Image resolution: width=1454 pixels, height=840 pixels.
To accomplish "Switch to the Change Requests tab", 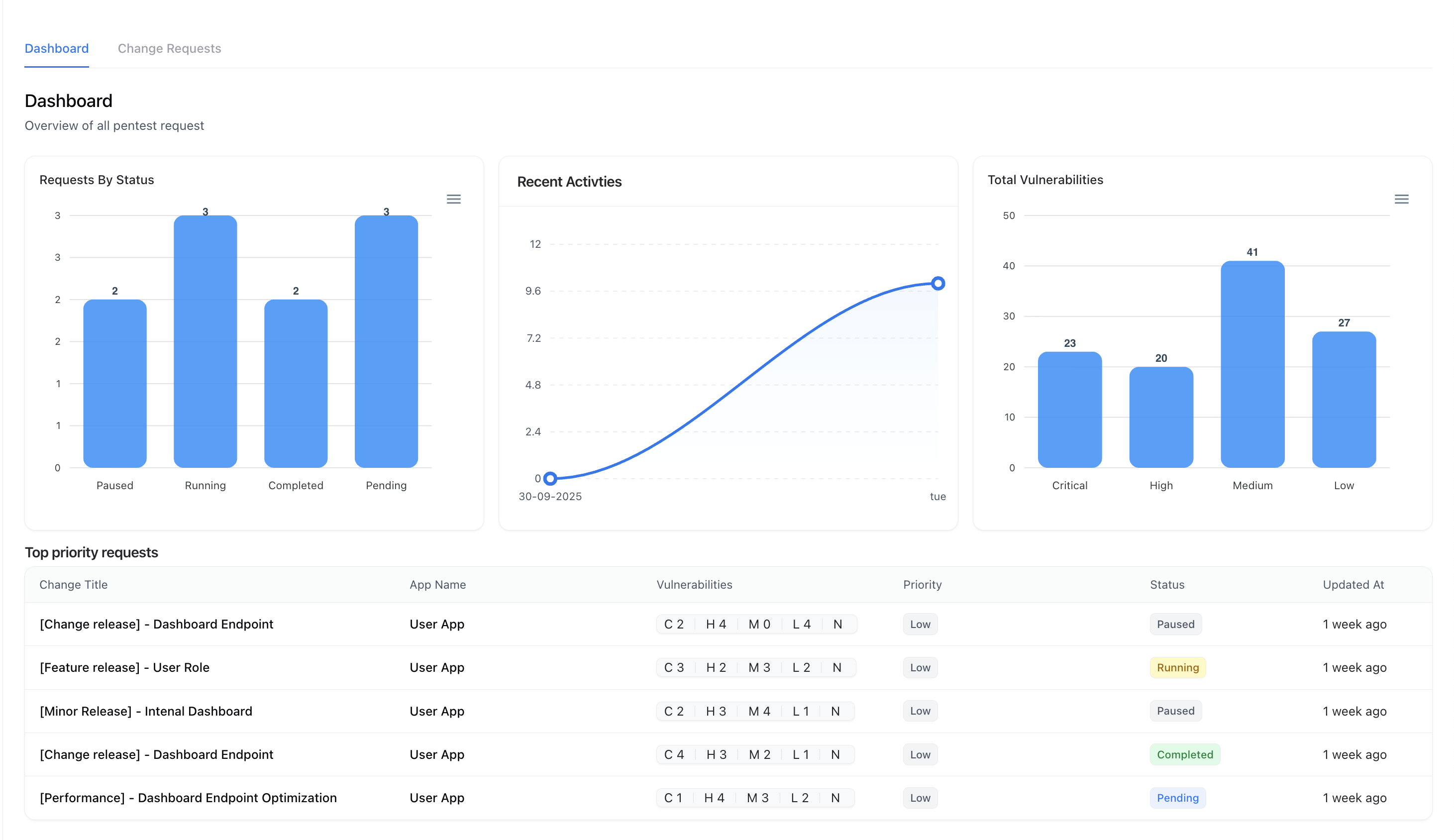I will pos(170,48).
